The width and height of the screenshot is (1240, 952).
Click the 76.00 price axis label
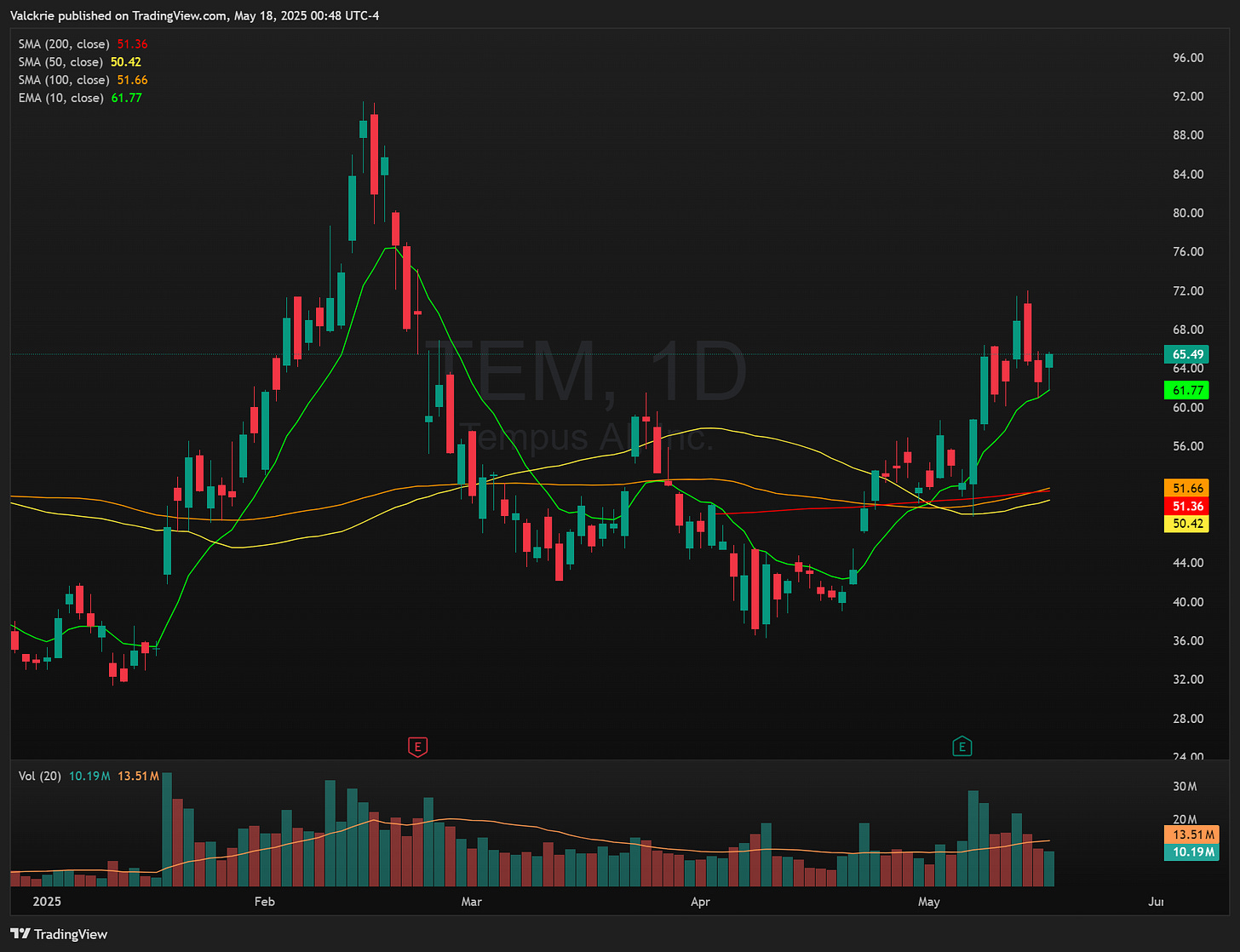click(1188, 252)
